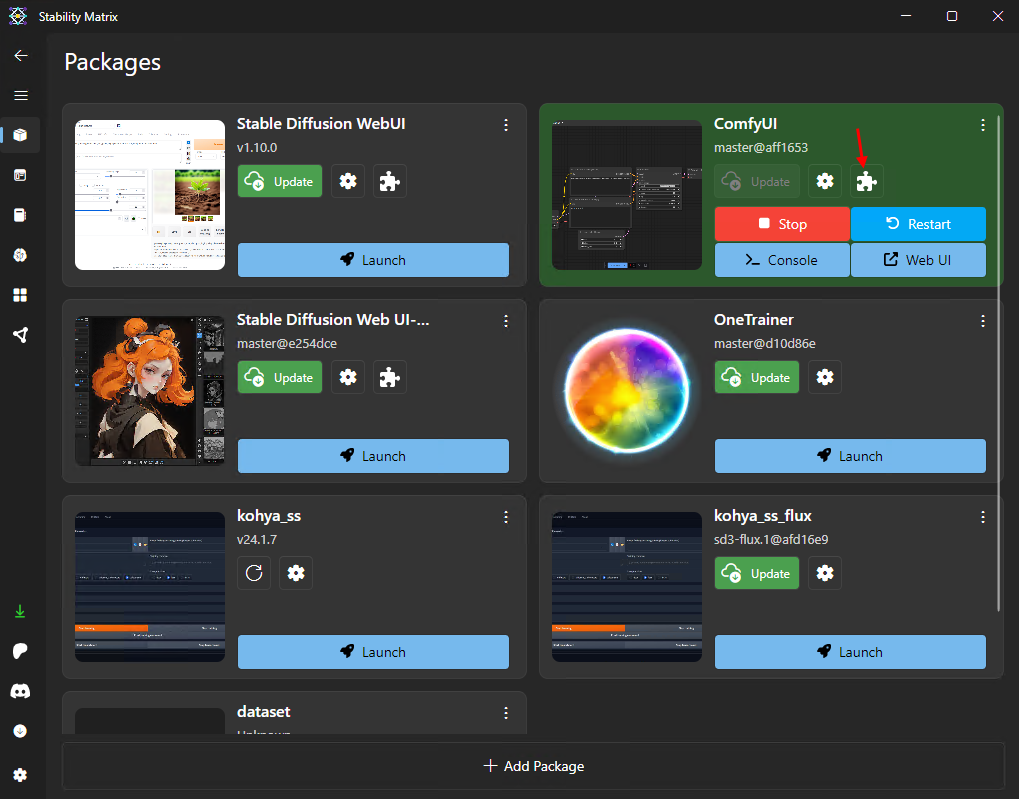The height and width of the screenshot is (799, 1019).
Task: Open app settings gear at sidebar bottom
Action: [20, 775]
